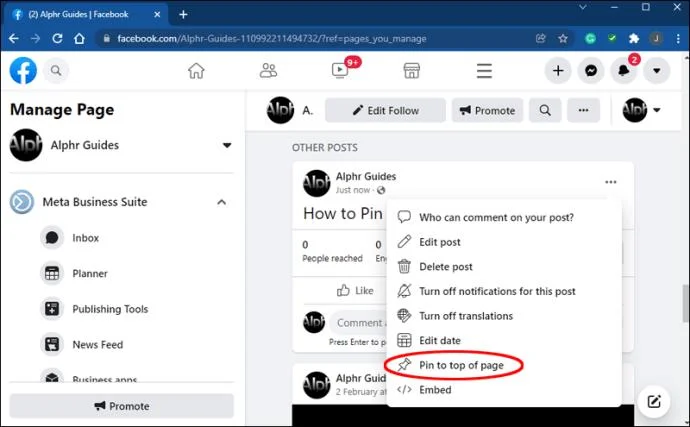The image size is (690, 427).
Task: Open Messenger from the top bar
Action: 591,70
